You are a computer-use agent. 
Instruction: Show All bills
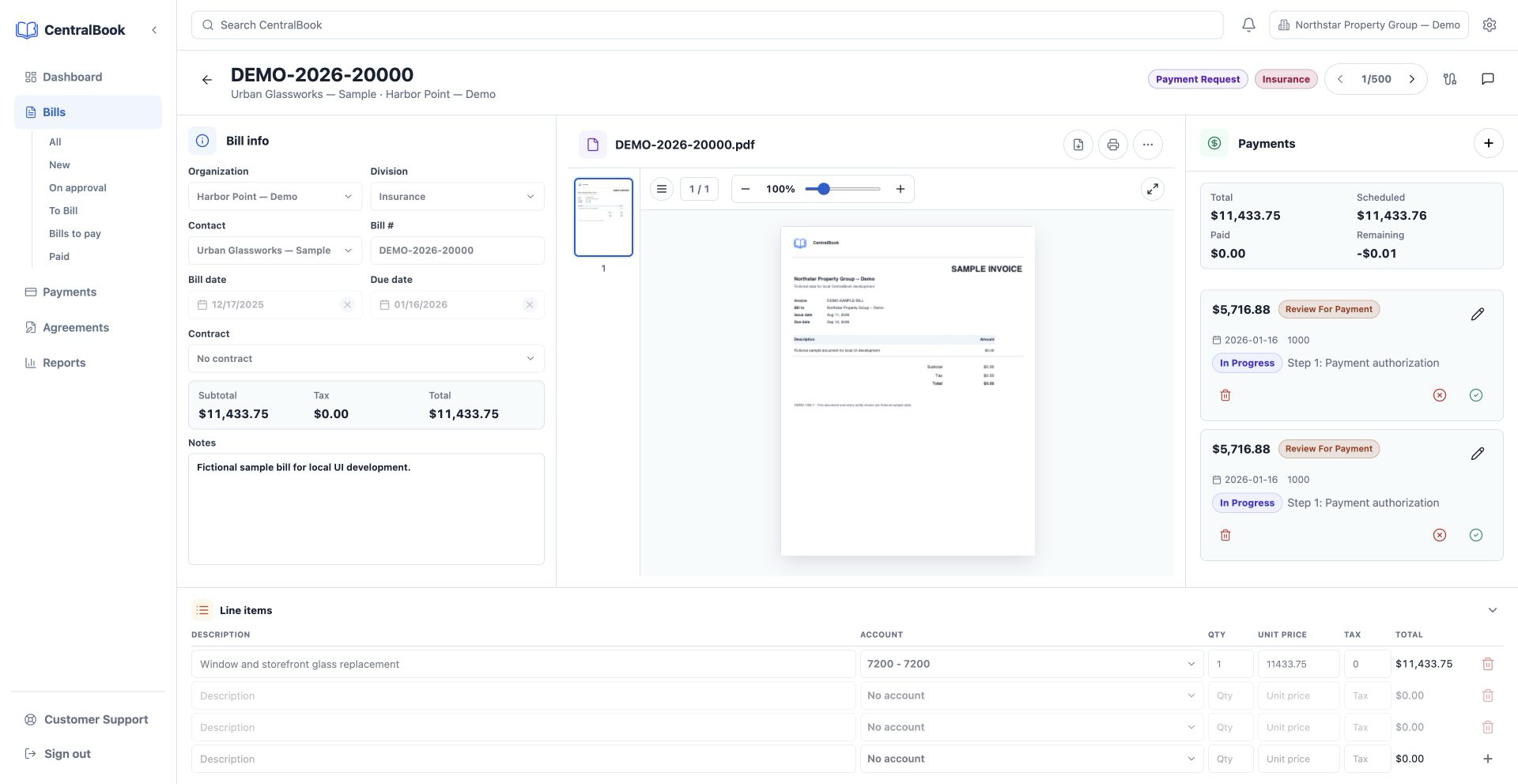(55, 142)
